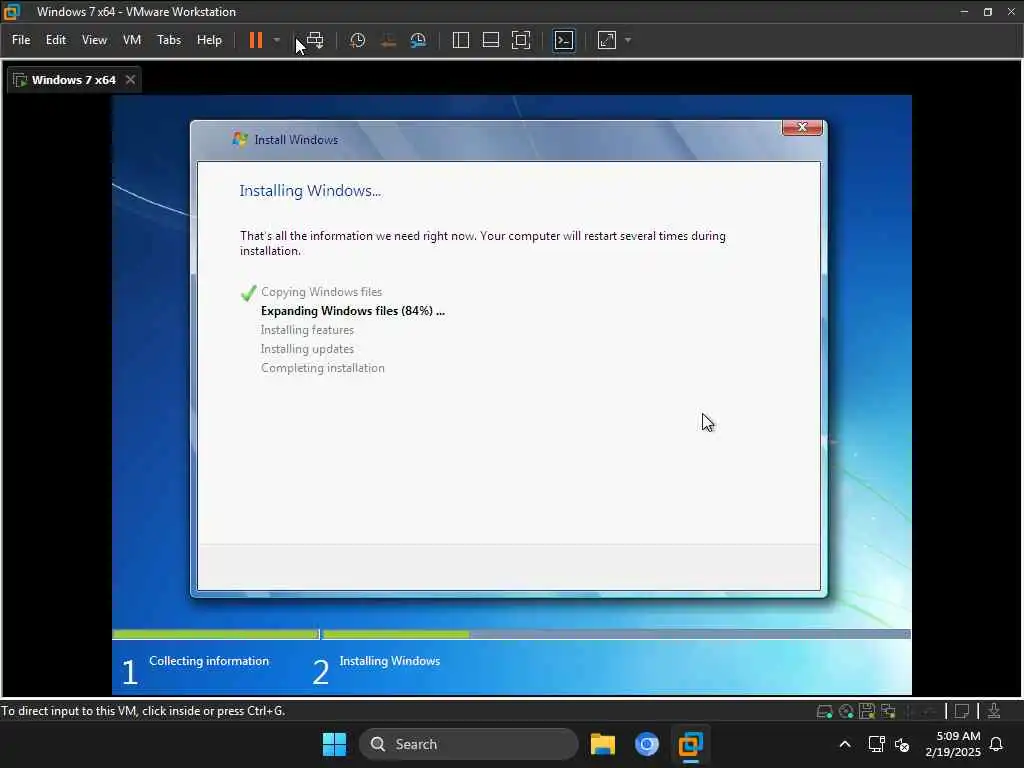Click the muted volume tray icon

tap(903, 744)
